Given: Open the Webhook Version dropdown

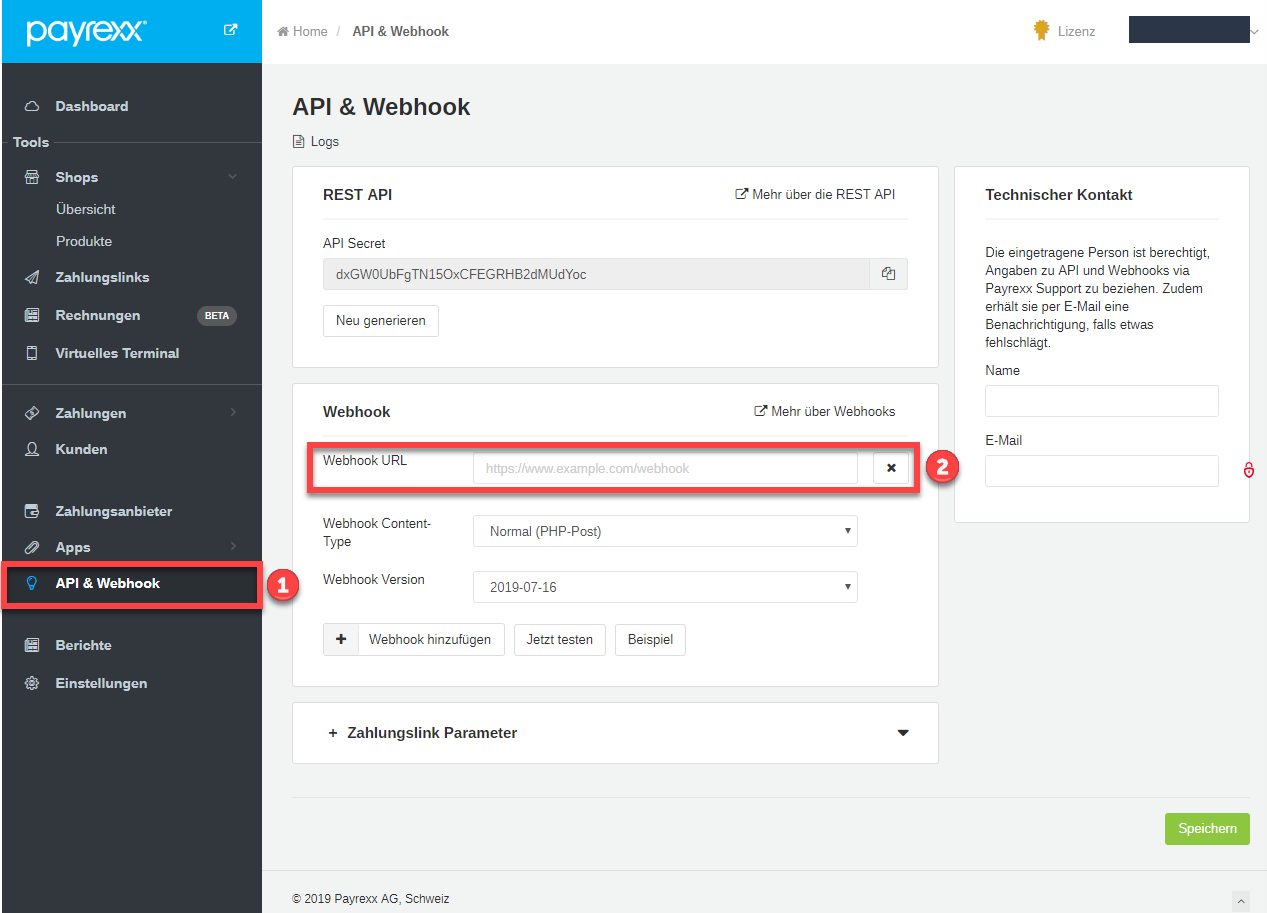Looking at the screenshot, I should (x=665, y=587).
